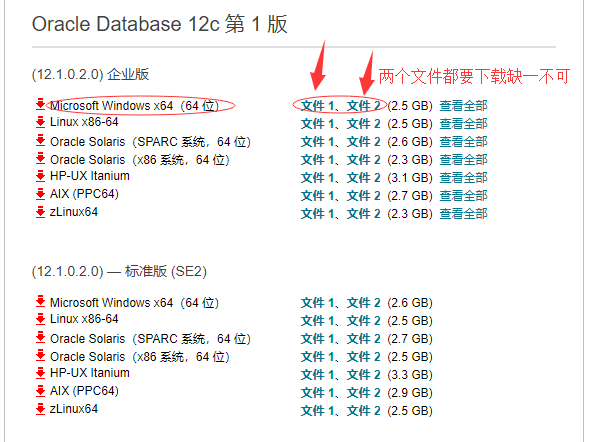Click download icon beside Enterprise Linux x86-64

tap(40, 122)
